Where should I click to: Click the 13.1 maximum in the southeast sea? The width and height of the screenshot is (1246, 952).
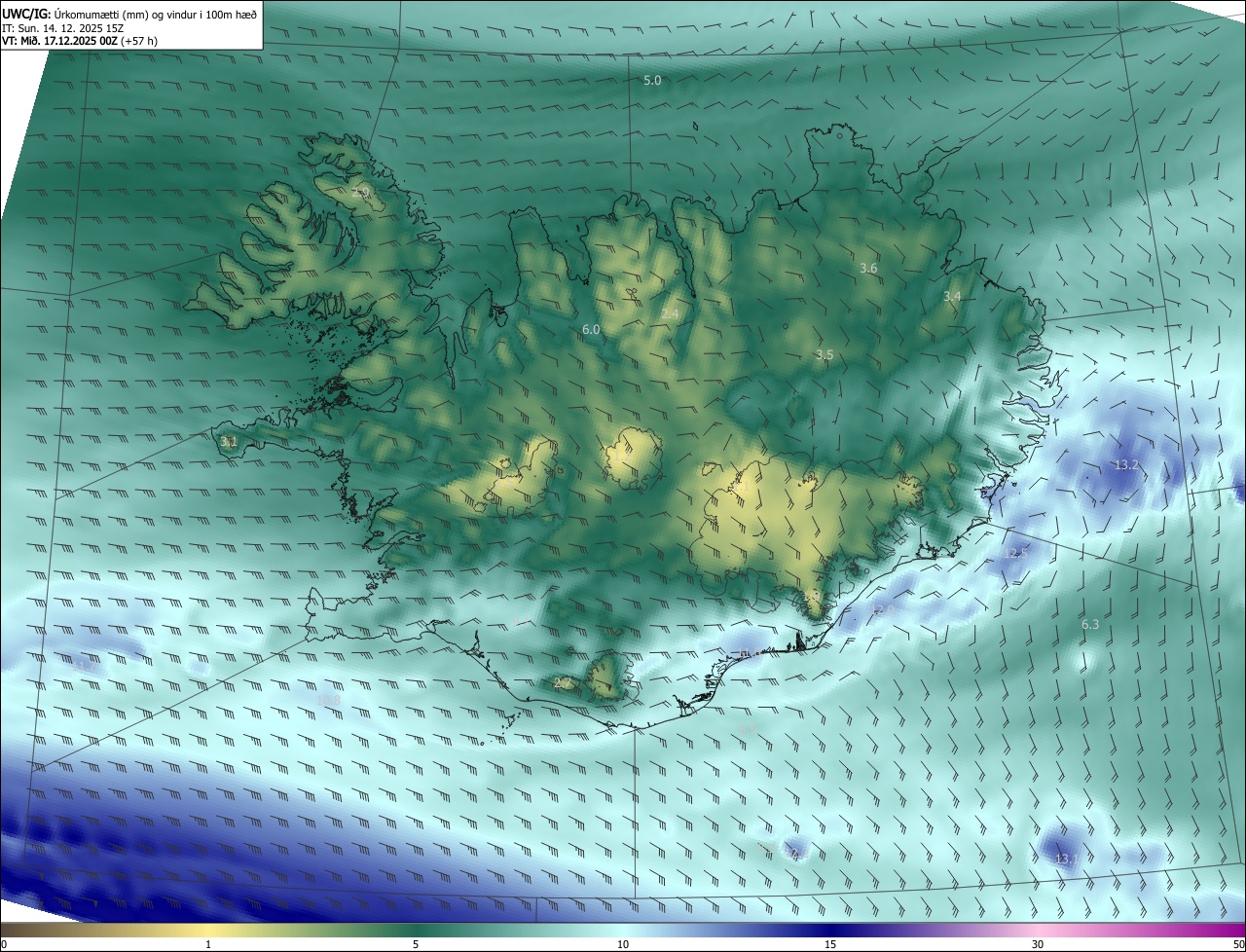[x=1067, y=859]
